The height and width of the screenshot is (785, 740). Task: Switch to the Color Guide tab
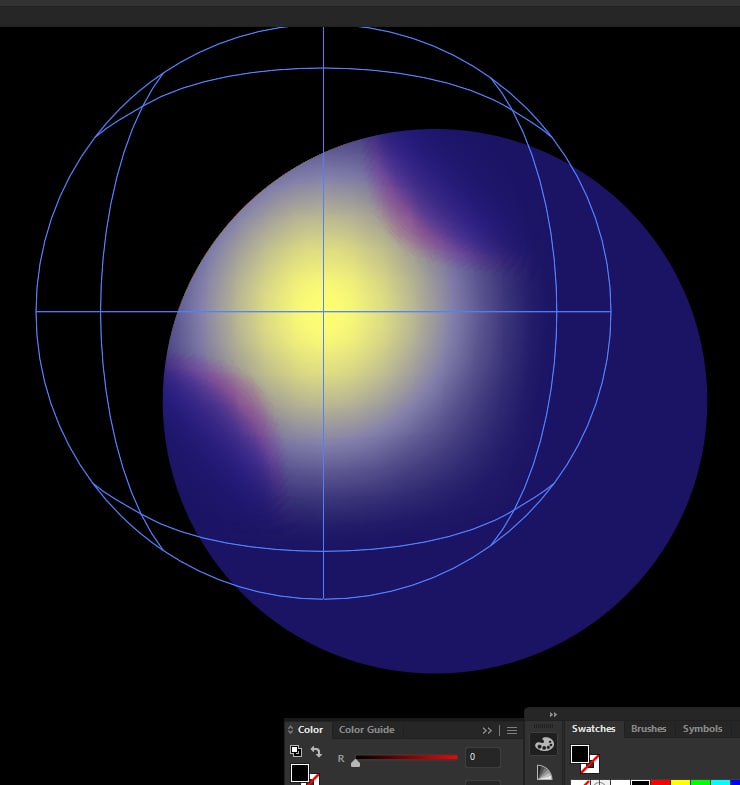pos(366,729)
